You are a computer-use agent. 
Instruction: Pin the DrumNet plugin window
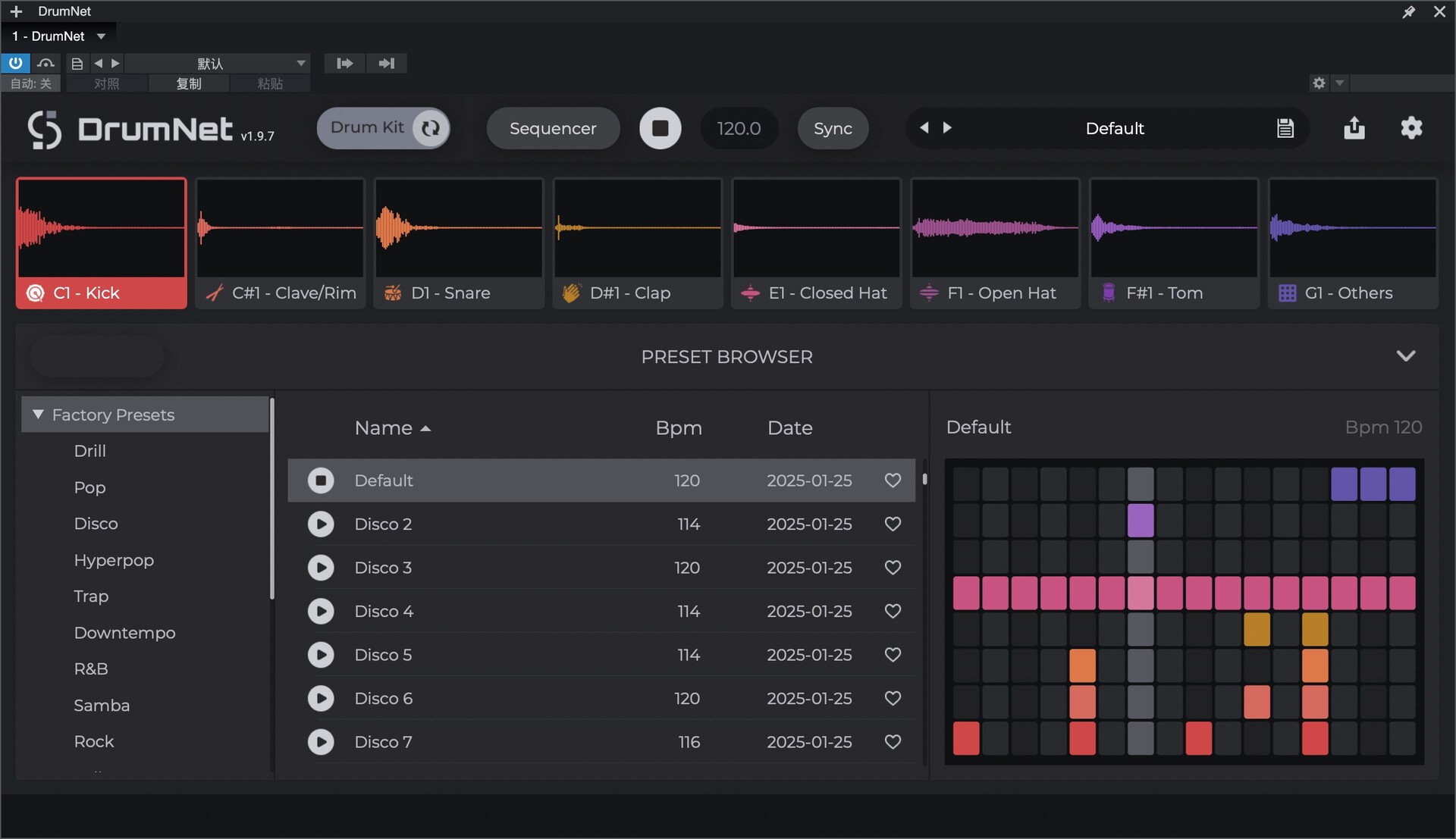1408,11
